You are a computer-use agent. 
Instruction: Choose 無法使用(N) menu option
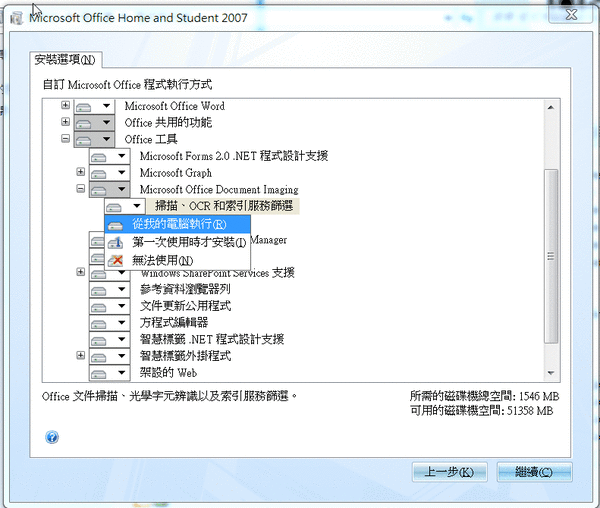click(x=178, y=261)
